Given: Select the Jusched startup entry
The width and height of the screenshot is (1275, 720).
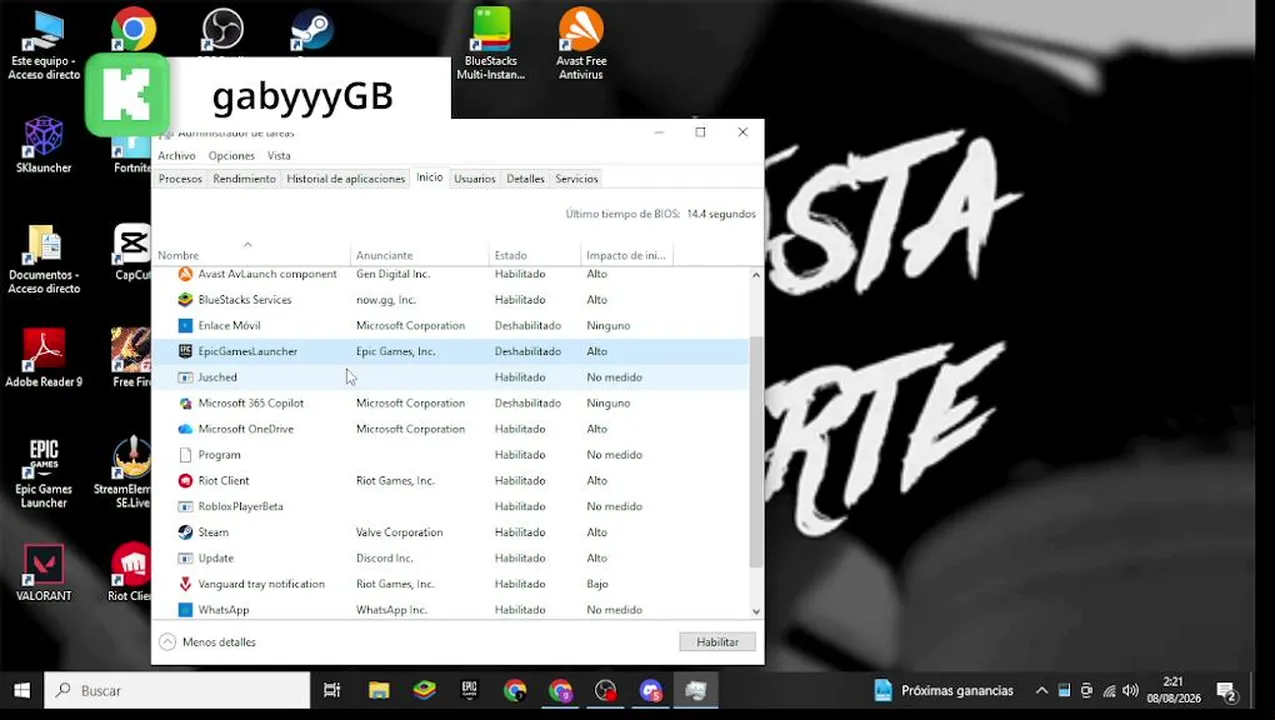Looking at the screenshot, I should coord(450,377).
